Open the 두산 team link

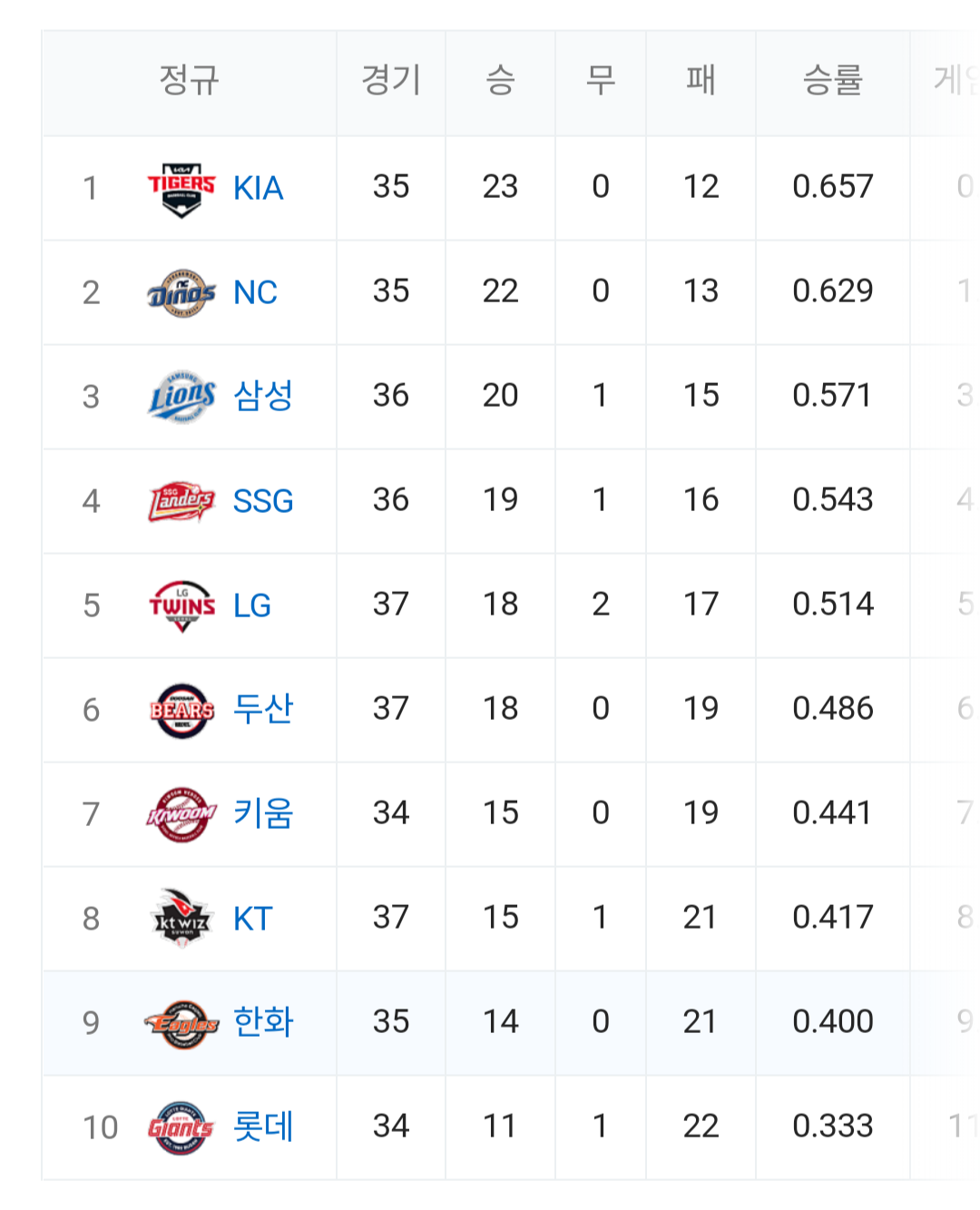click(x=263, y=709)
